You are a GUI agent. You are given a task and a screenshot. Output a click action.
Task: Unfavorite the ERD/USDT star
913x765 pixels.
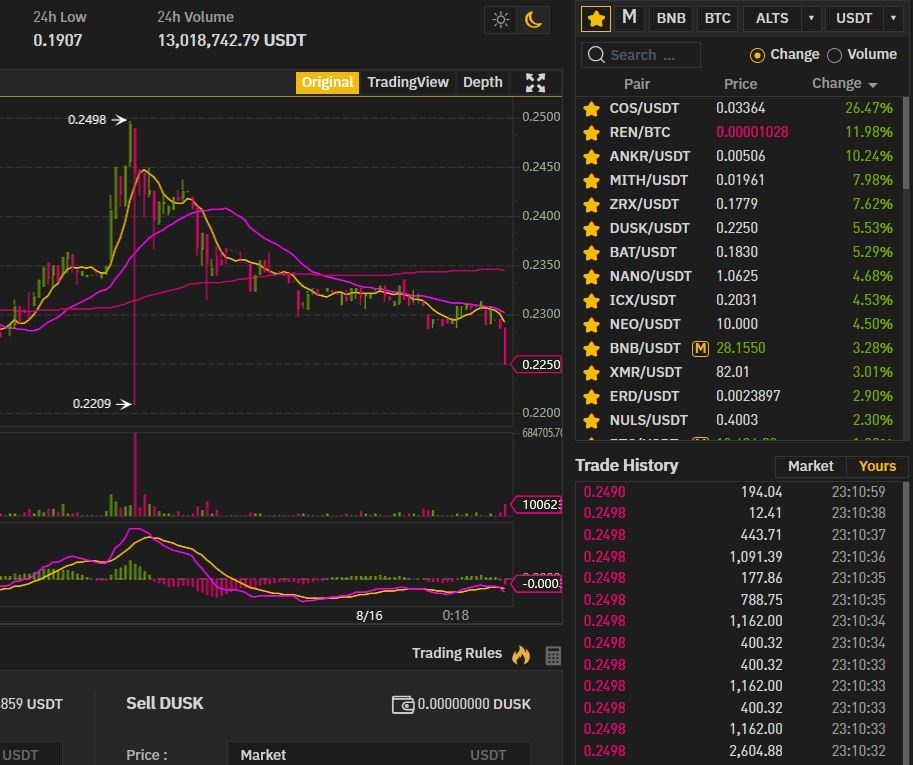click(x=591, y=396)
